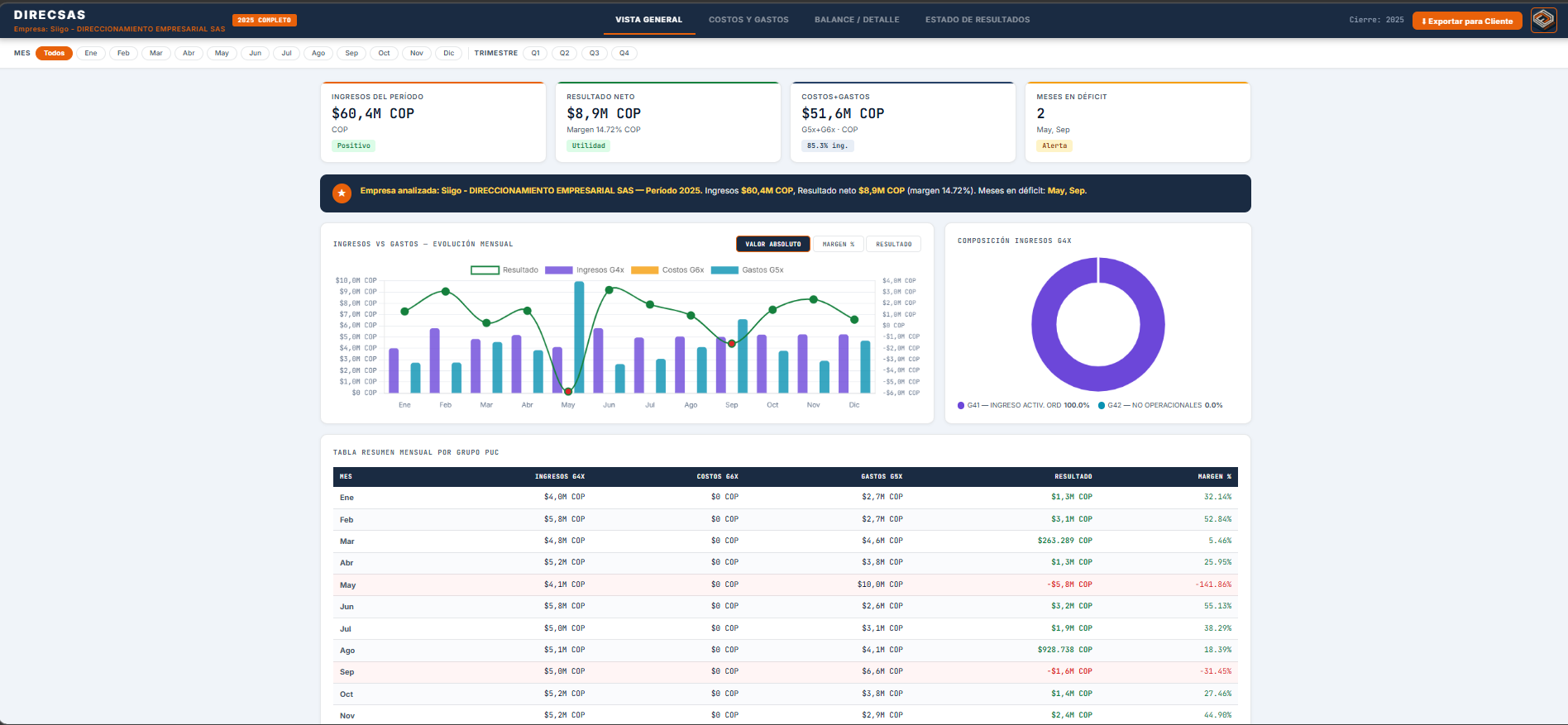Click the $263.289 COP result for Mar
Screen dimensions: 1568x725
[1065, 541]
